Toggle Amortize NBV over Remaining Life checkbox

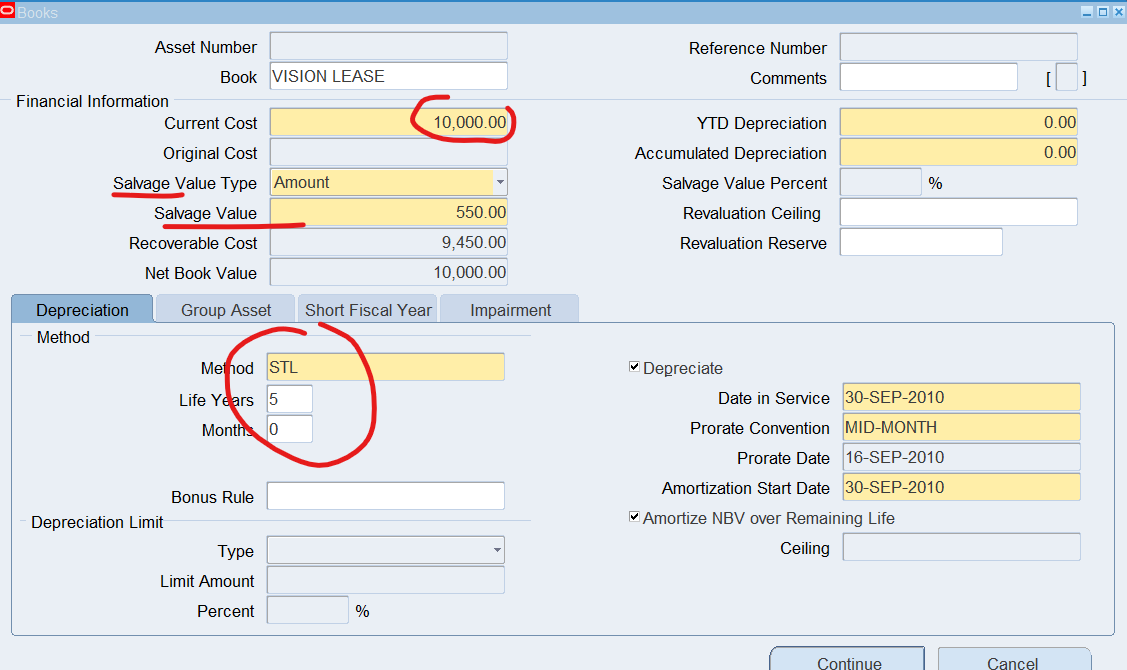[634, 517]
